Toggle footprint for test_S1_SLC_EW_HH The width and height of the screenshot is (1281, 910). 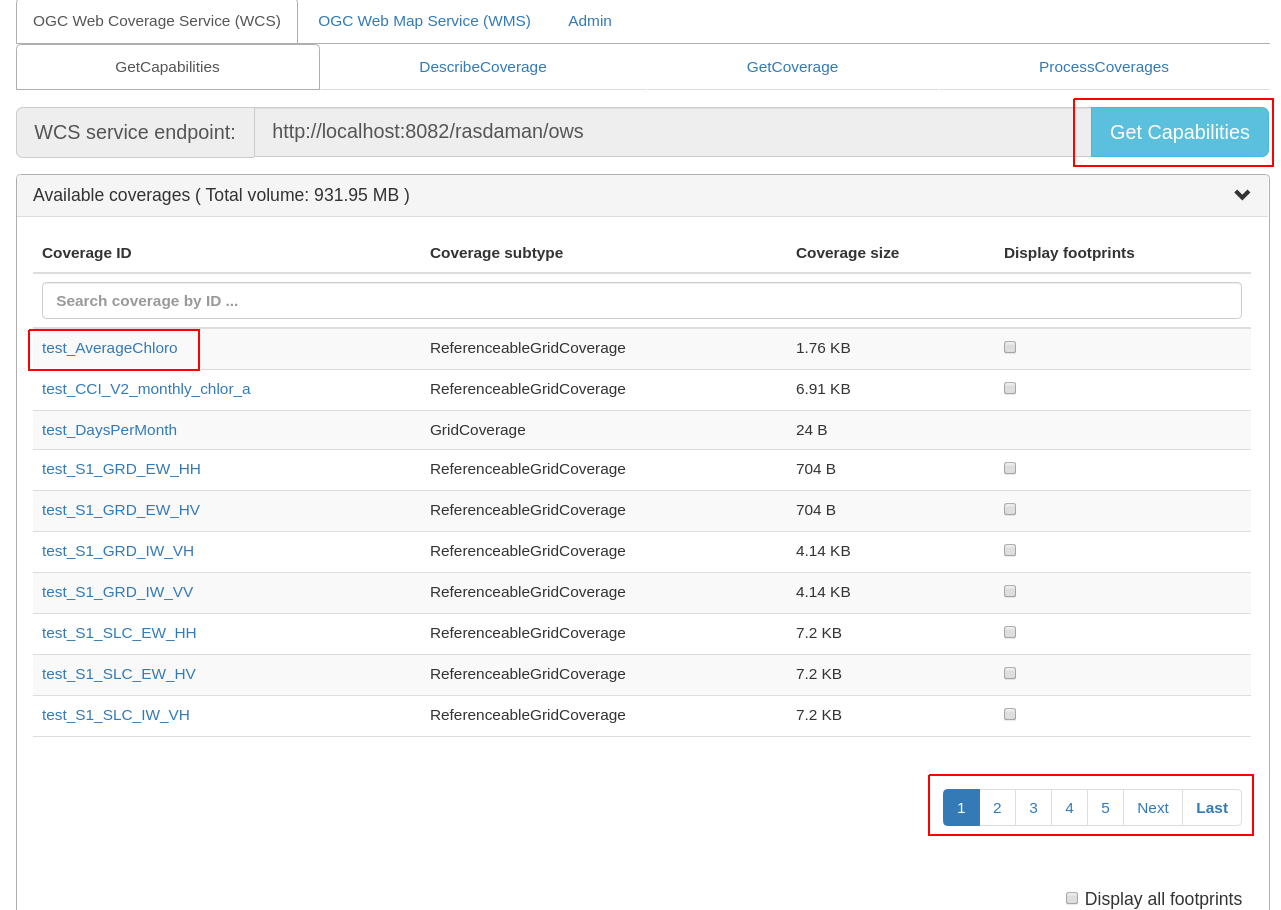pyautogui.click(x=1009, y=631)
